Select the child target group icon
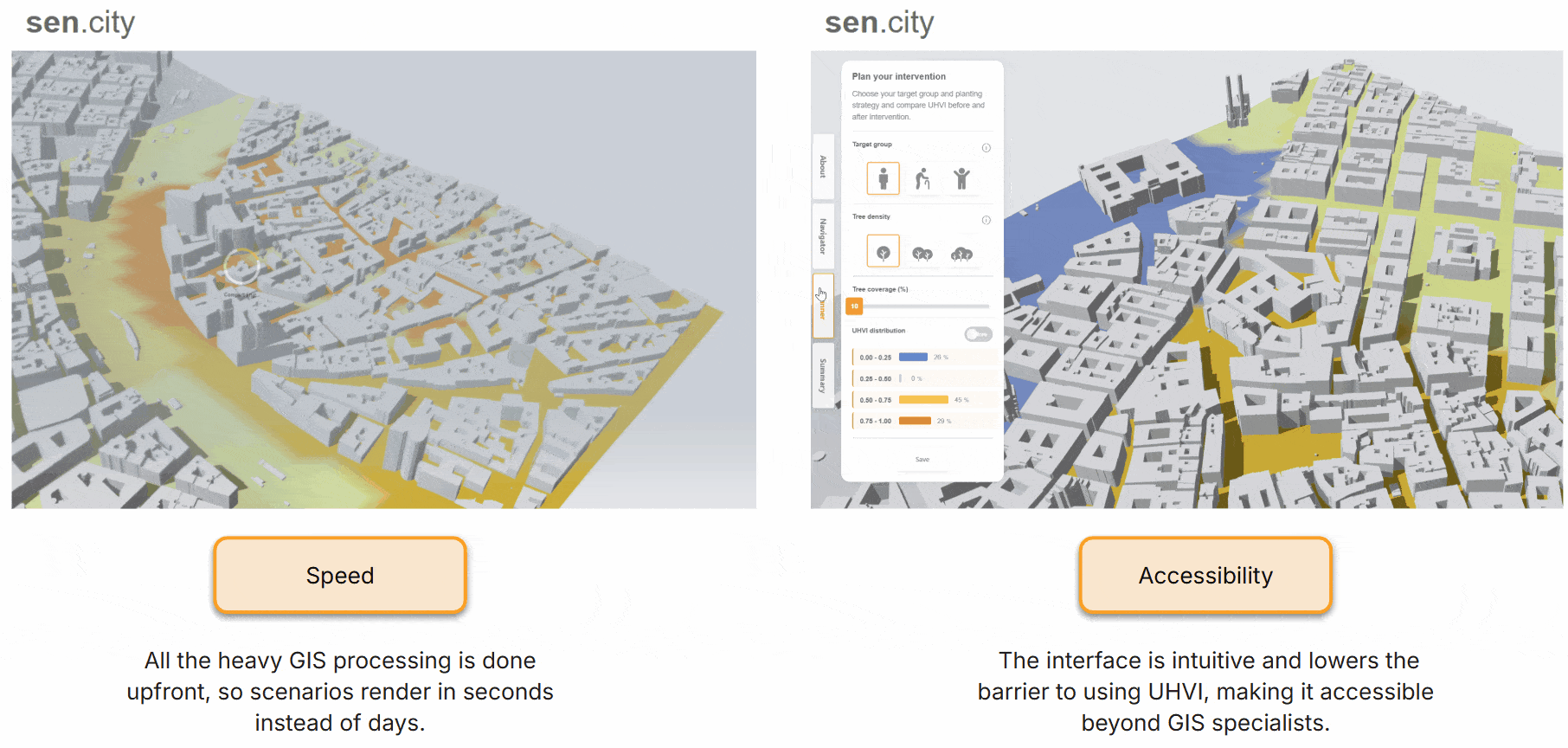The width and height of the screenshot is (1568, 748). [961, 178]
